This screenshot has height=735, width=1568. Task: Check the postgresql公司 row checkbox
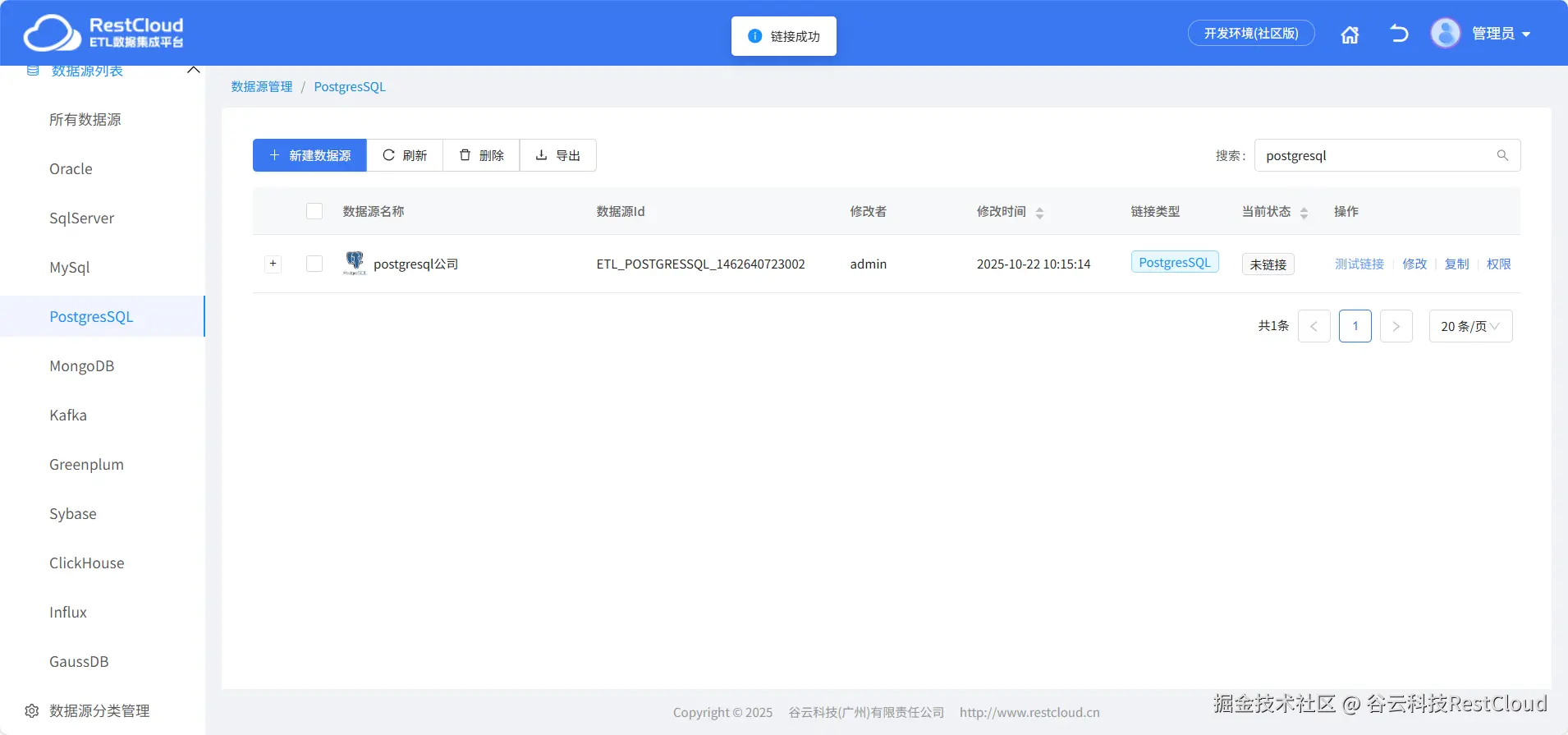coord(314,264)
